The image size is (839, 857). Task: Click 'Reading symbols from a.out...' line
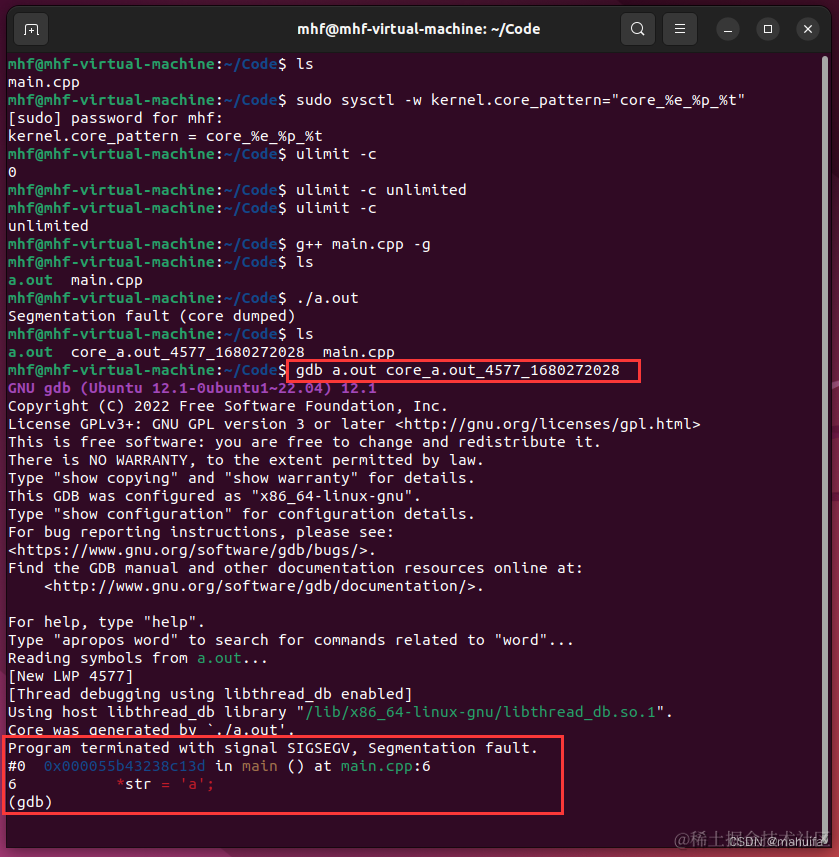click(x=138, y=658)
